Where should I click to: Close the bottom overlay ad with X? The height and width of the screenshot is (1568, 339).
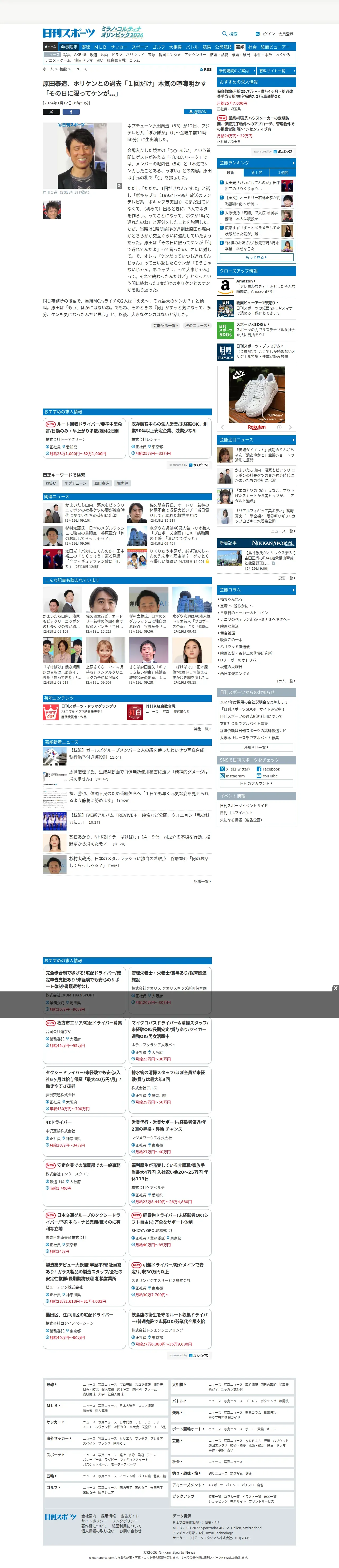coord(335,989)
